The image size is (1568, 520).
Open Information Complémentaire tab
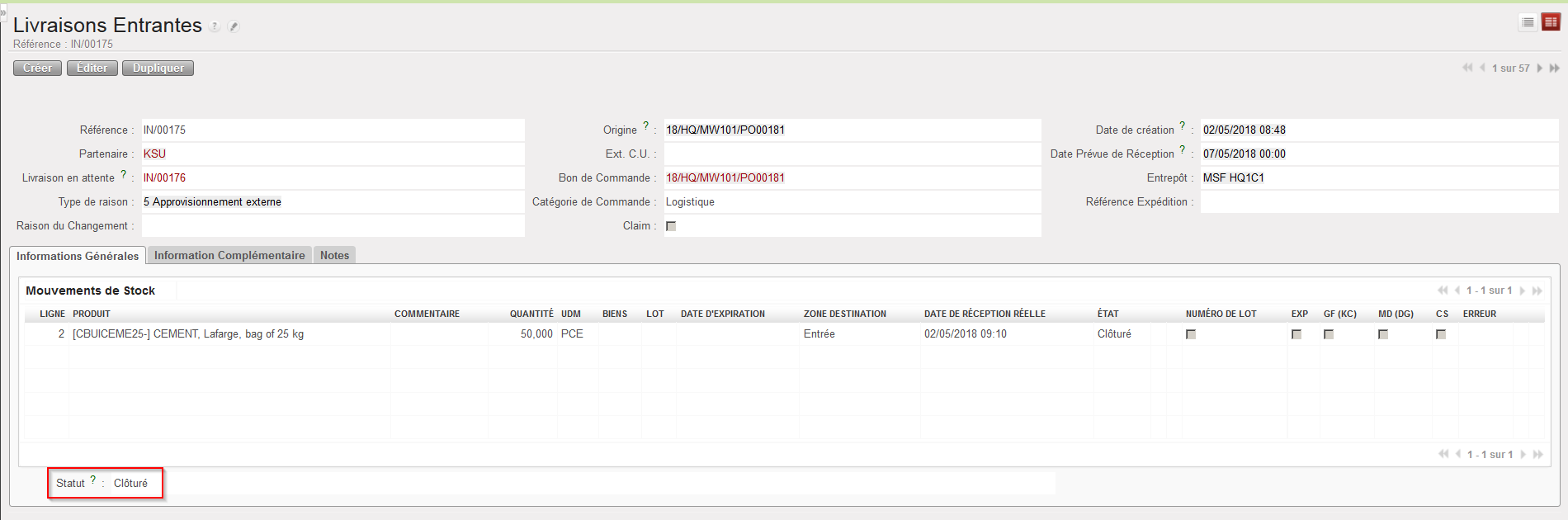(x=229, y=255)
